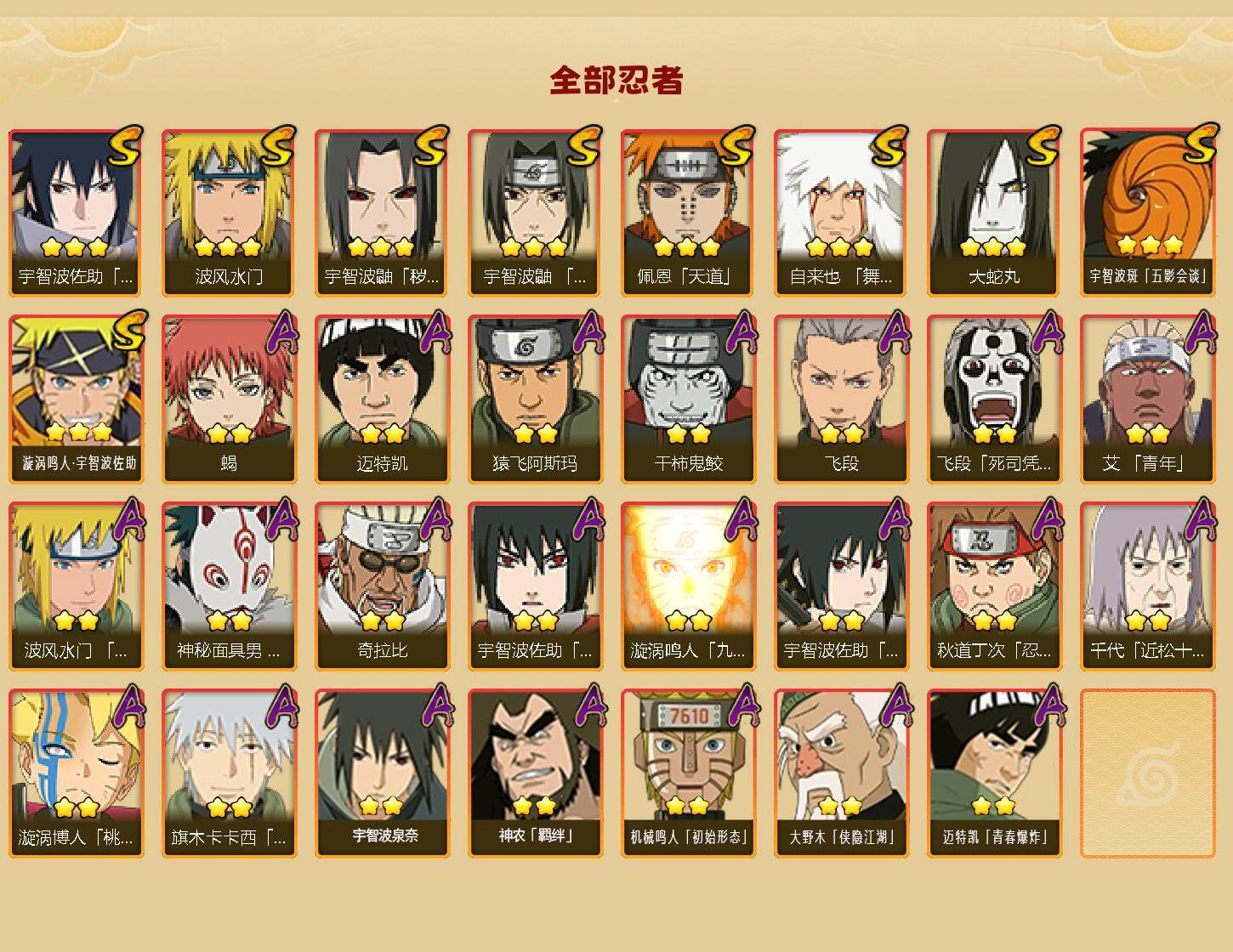Select the 干柿鬼鲛 shark-faced card

689,399
